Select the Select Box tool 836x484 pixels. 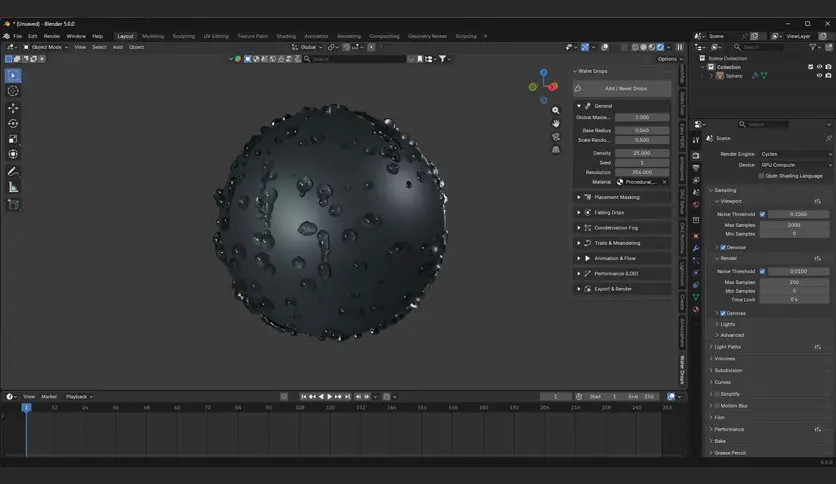pos(13,75)
